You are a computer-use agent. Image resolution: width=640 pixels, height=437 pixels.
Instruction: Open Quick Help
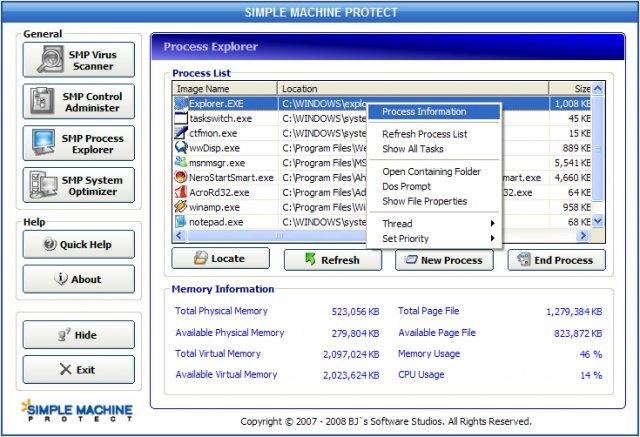coord(79,244)
